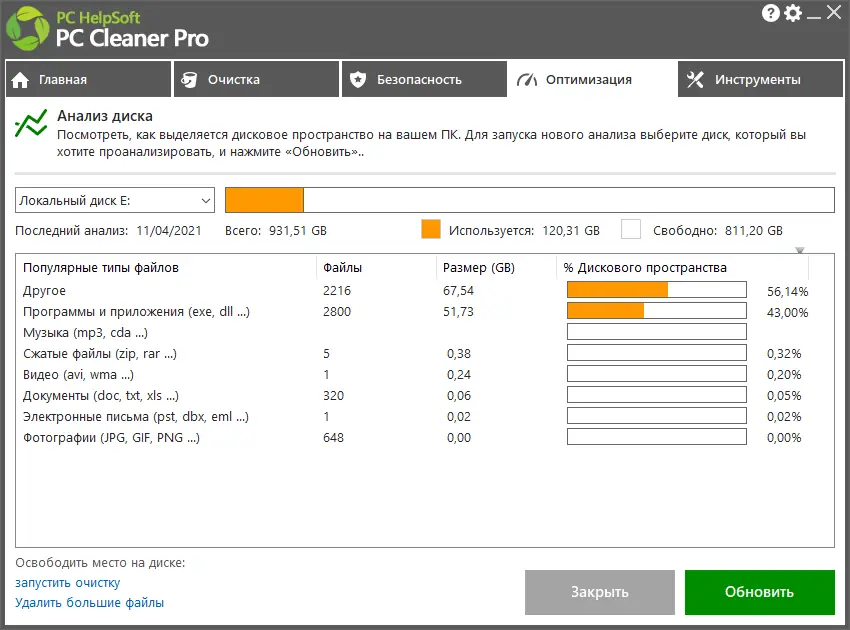Click the 56,14% usage bar for Другое
This screenshot has width=850, height=630.
656,290
